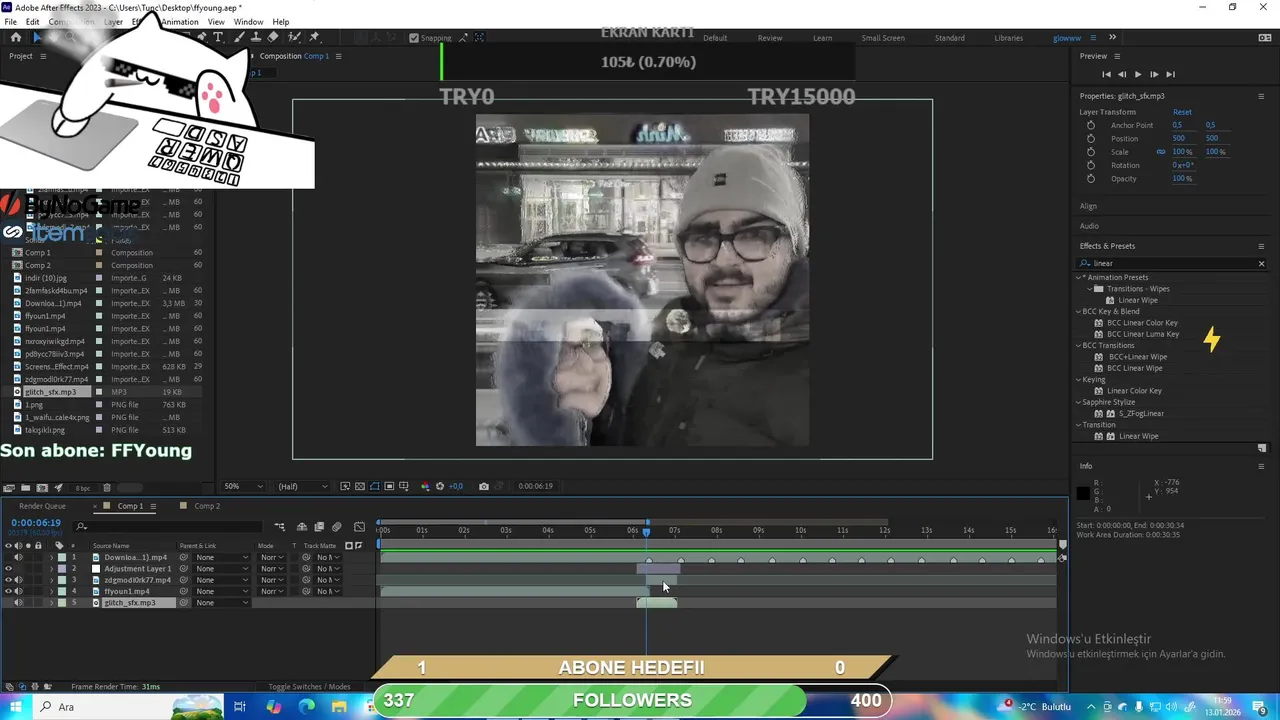The height and width of the screenshot is (720, 1280).
Task: Click Anchor Point stopwatch icon
Action: click(1091, 125)
